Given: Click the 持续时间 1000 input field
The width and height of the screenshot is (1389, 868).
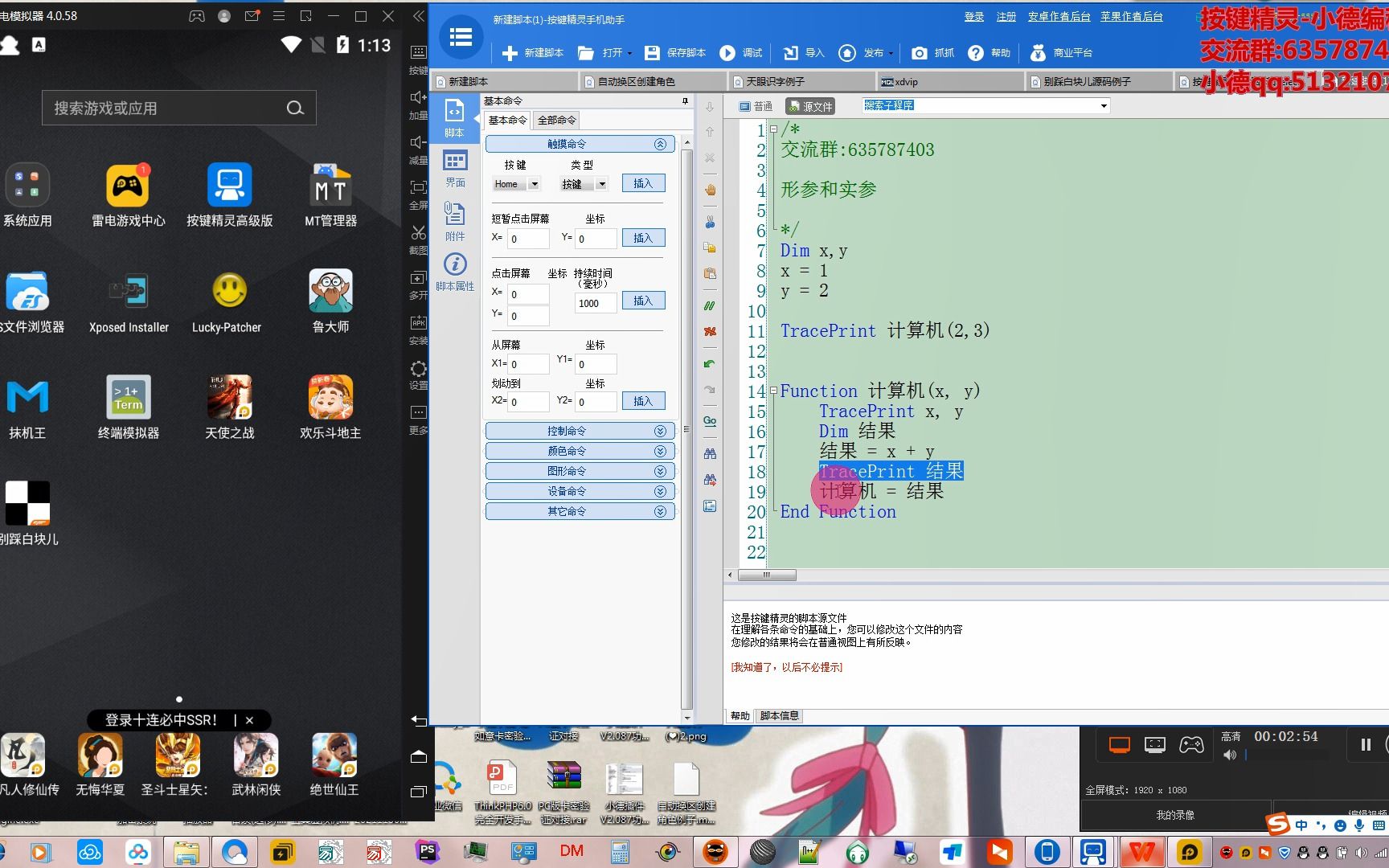Looking at the screenshot, I should pyautogui.click(x=596, y=303).
